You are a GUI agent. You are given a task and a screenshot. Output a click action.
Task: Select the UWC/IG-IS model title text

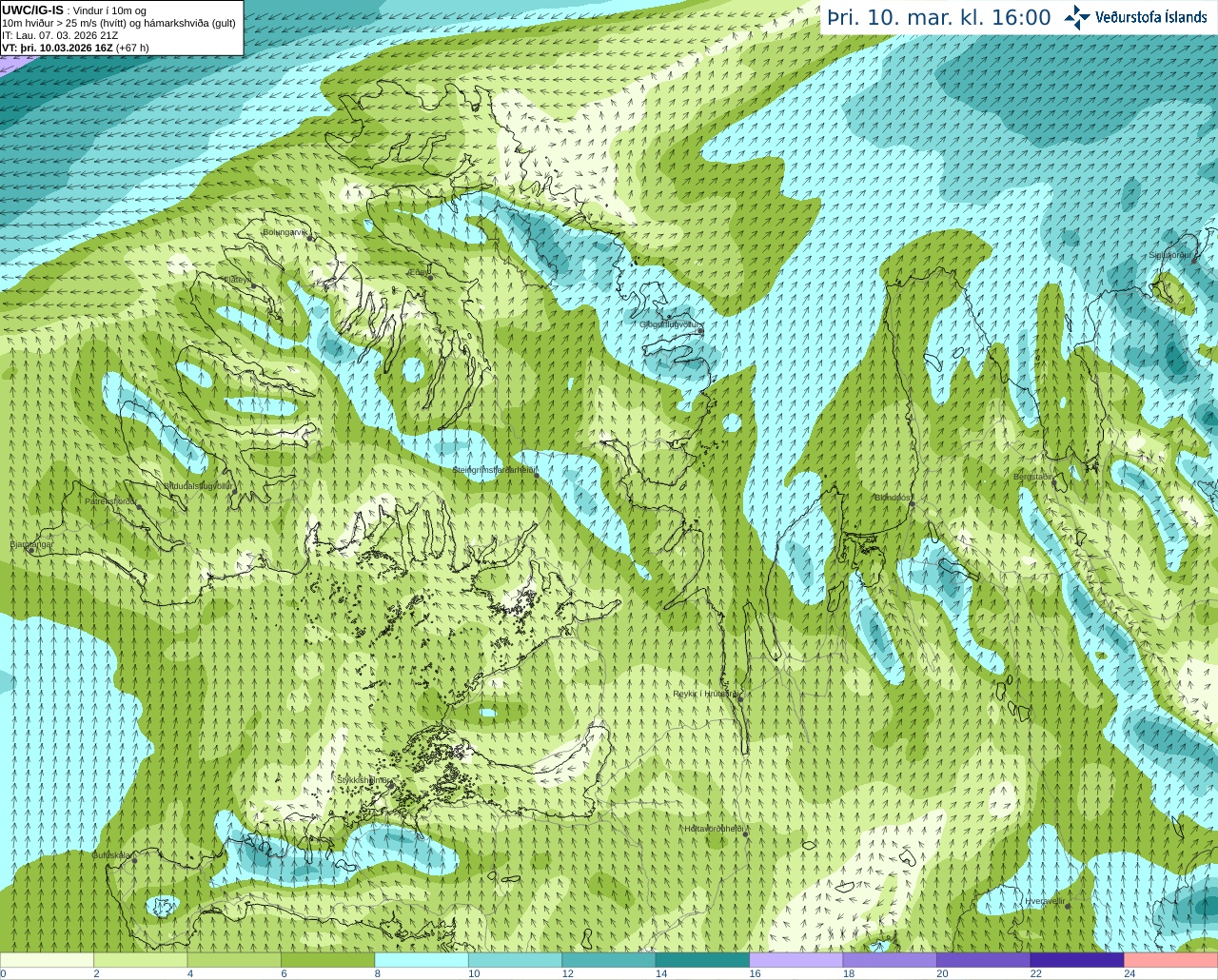pyautogui.click(x=32, y=10)
